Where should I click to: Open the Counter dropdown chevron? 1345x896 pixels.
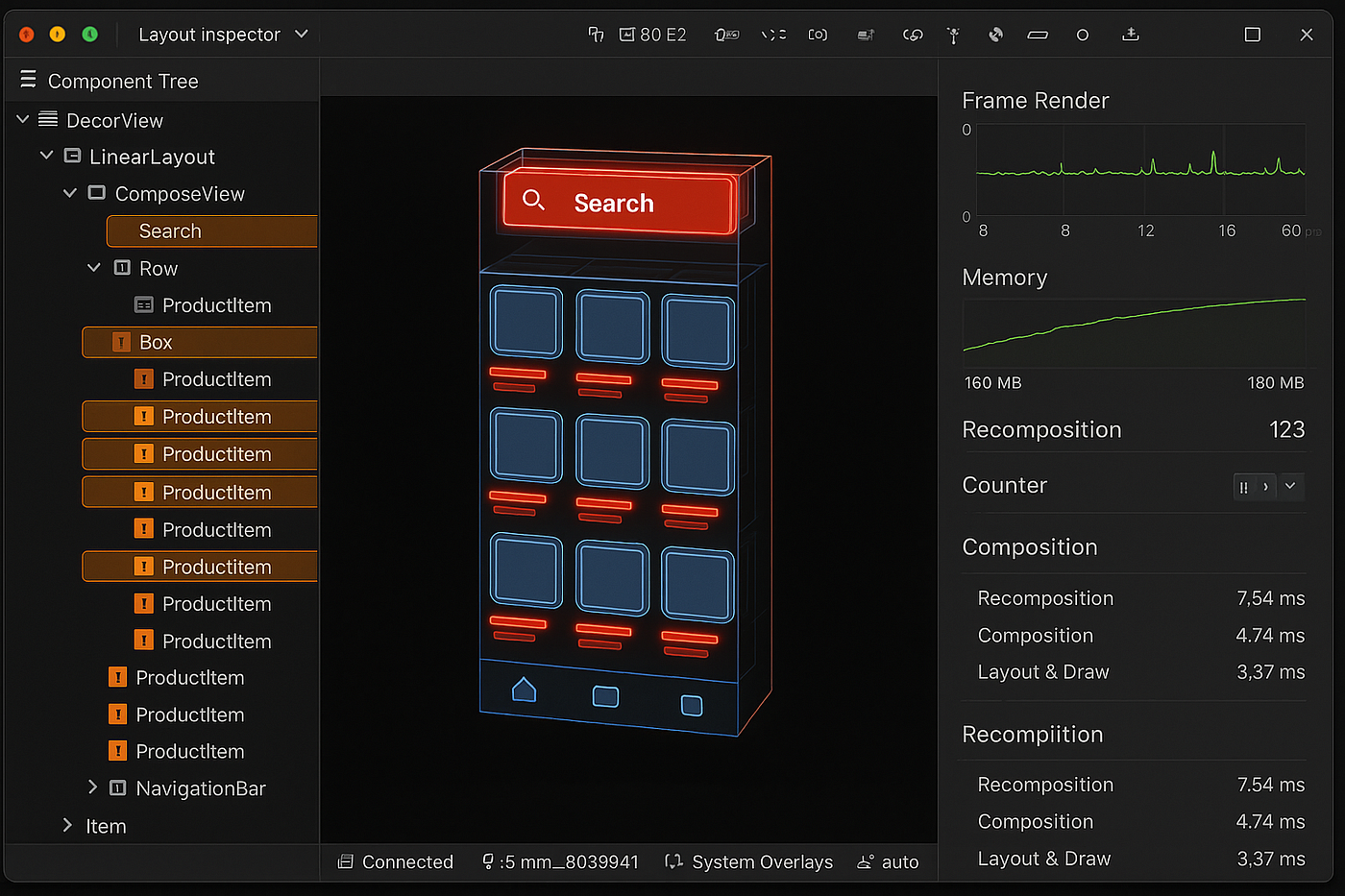point(1290,486)
